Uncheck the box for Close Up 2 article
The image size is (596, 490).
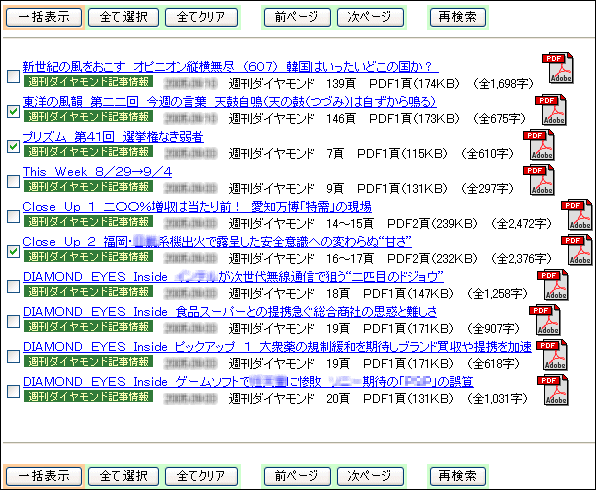click(13, 251)
